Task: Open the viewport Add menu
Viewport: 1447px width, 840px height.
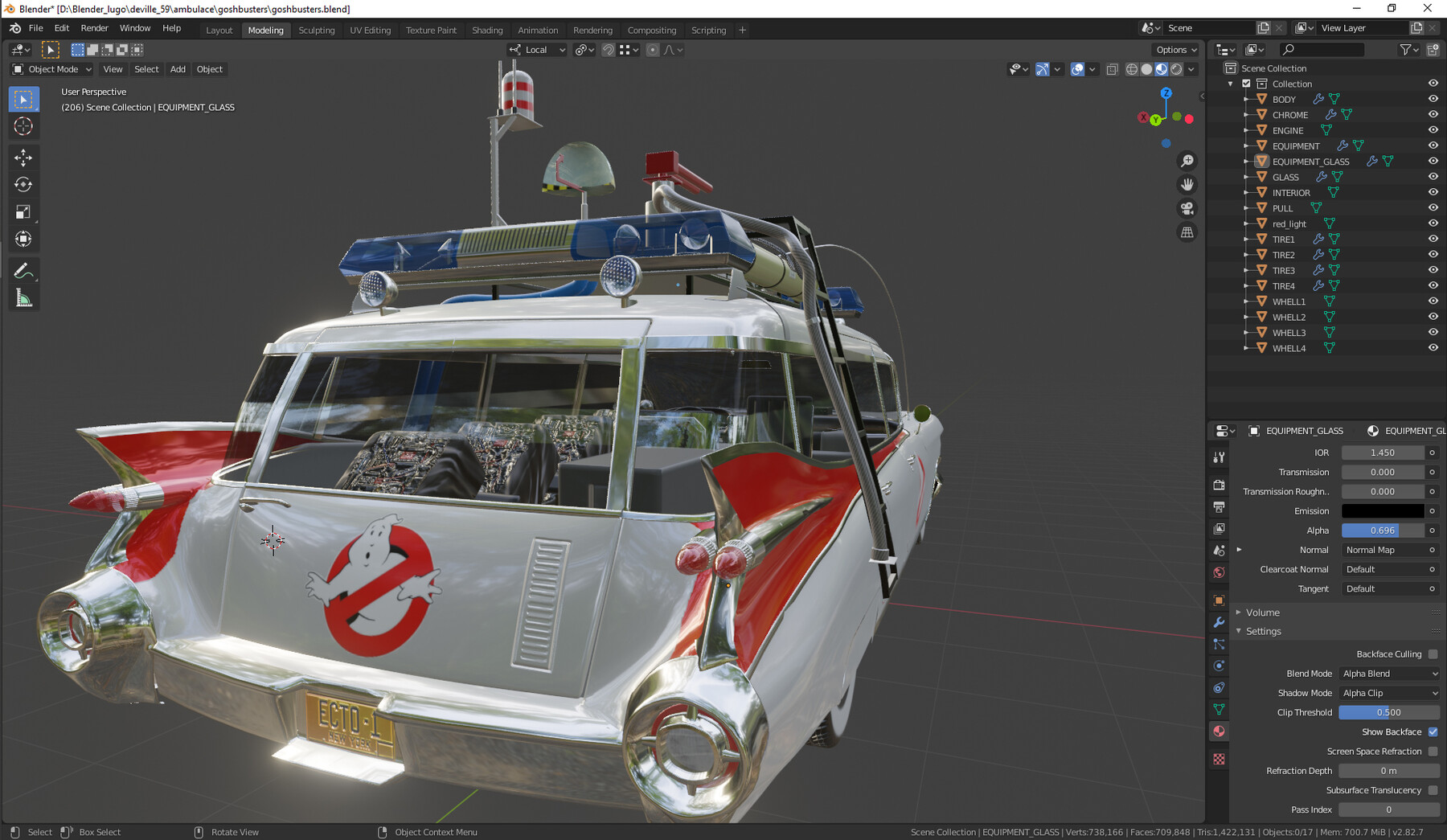Action: click(x=178, y=69)
